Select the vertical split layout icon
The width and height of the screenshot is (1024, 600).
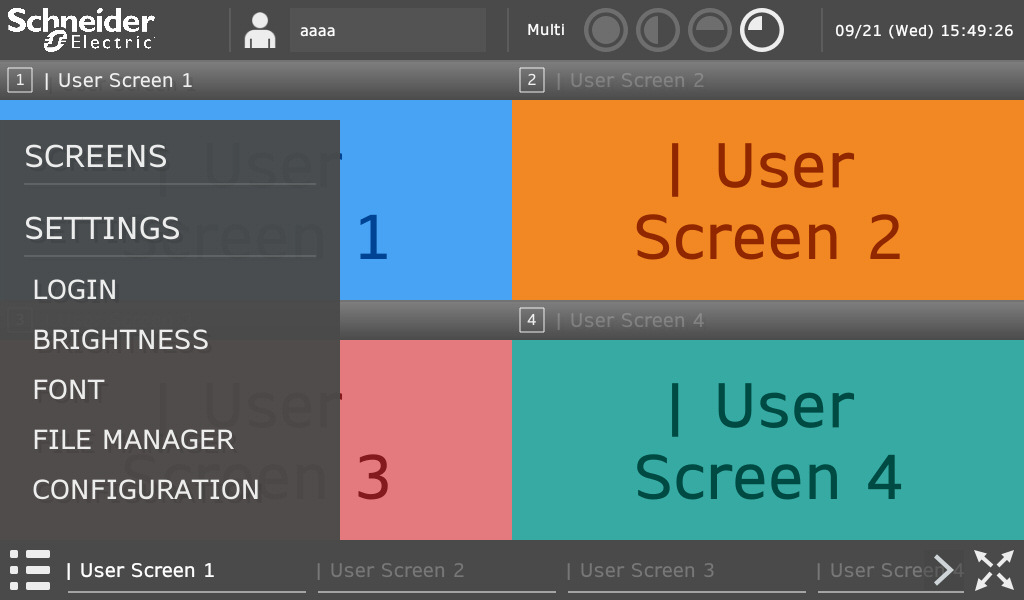[x=657, y=31]
